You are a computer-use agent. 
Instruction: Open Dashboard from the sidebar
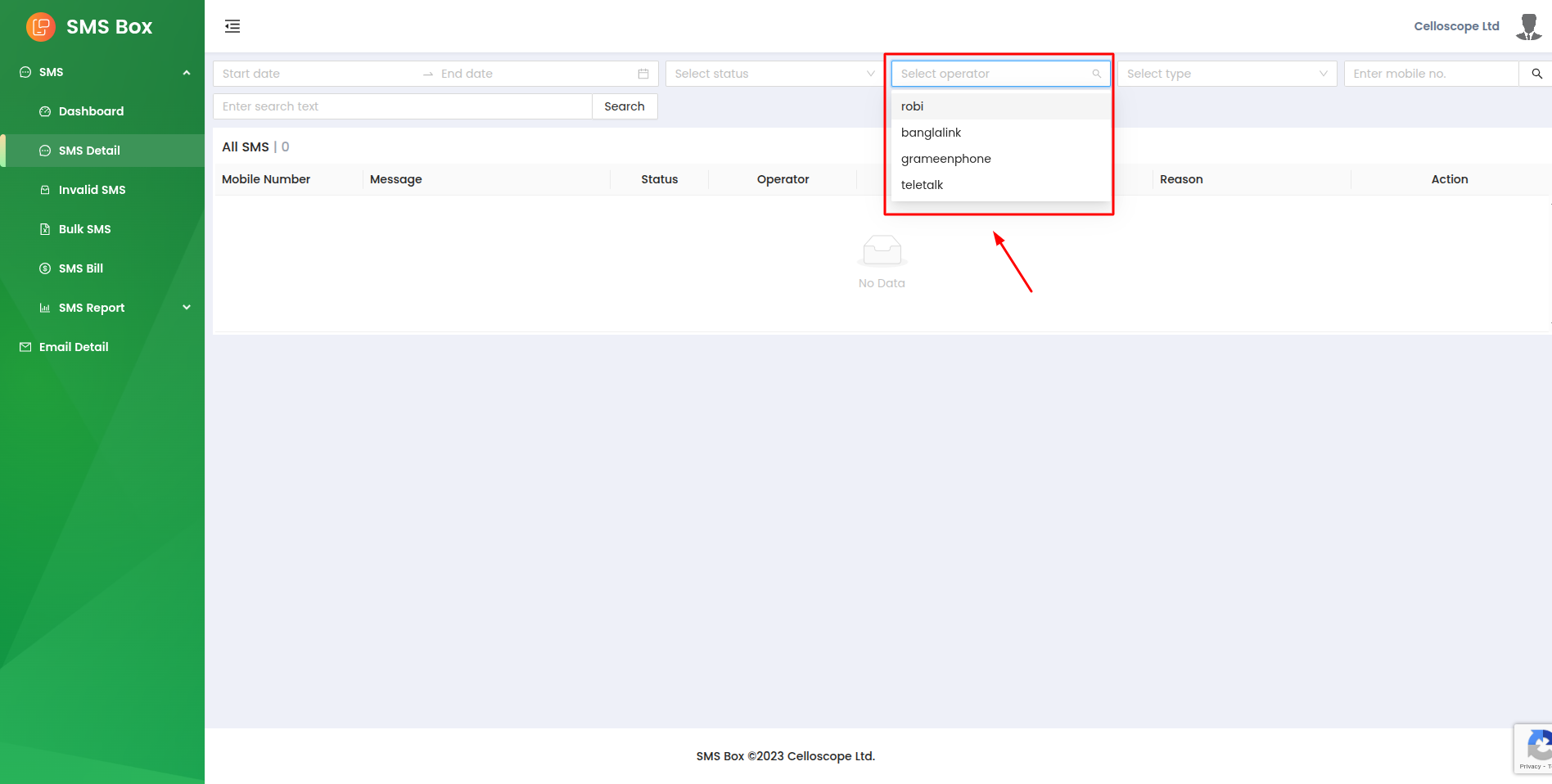pos(91,111)
